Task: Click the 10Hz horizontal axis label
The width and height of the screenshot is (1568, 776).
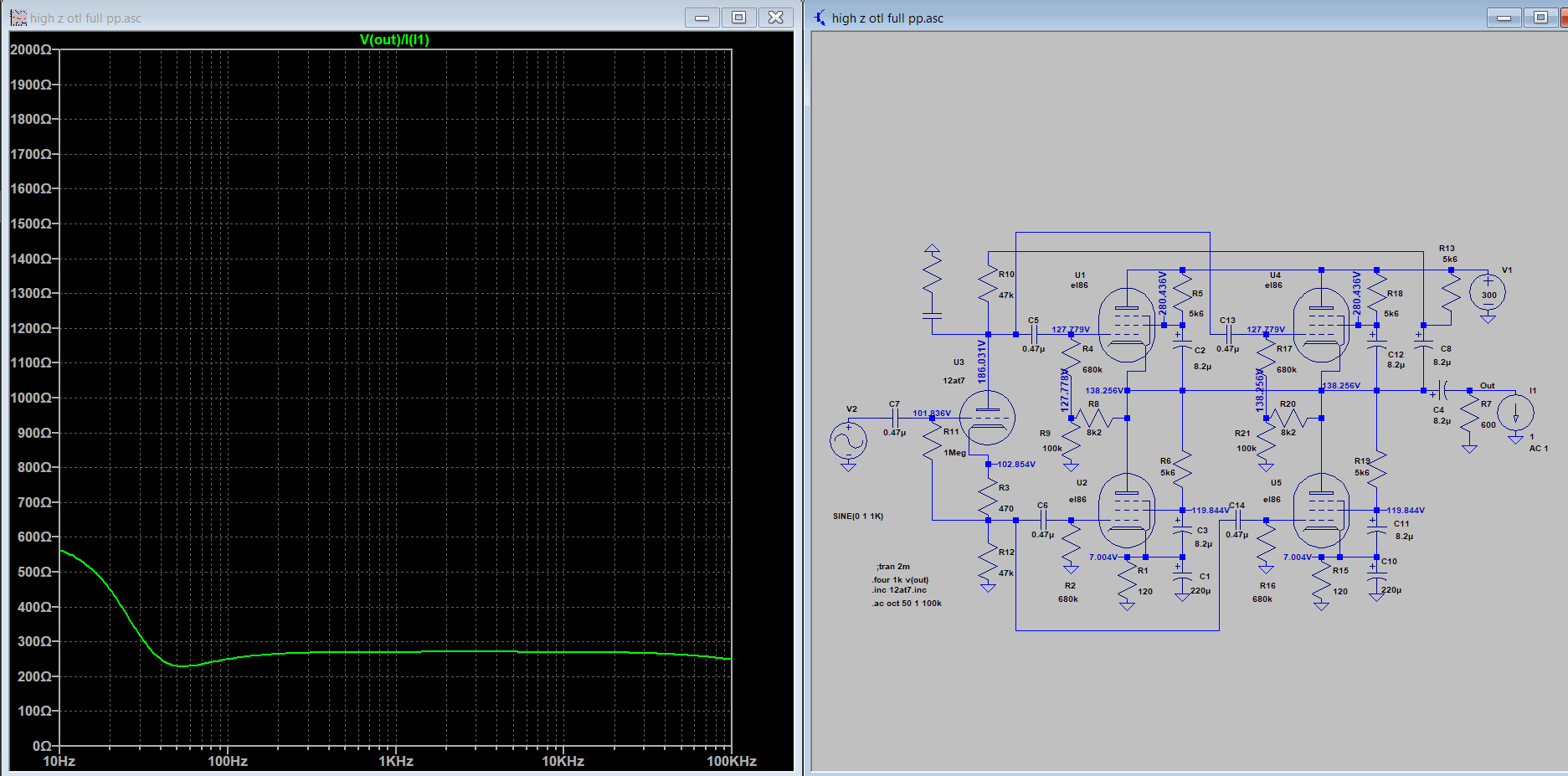Action: click(59, 761)
